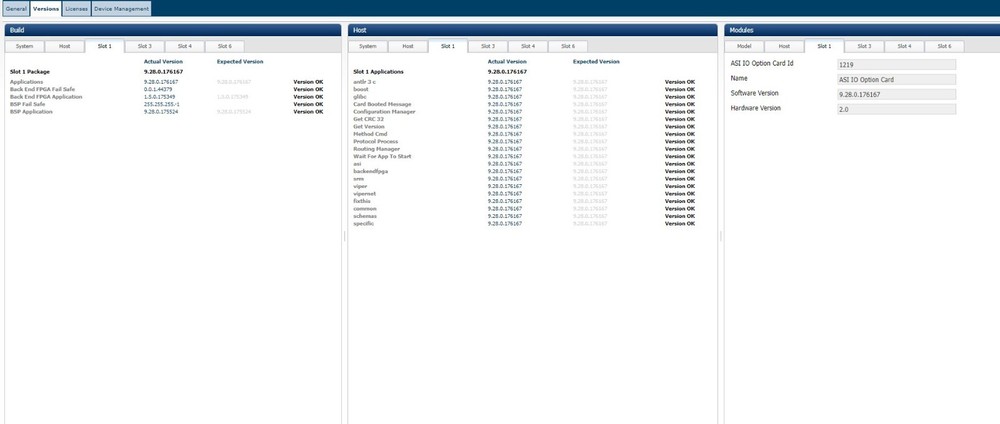Viewport: 1000px width, 424px height.
Task: Click the Back End FPGA Application row
Action: point(166,97)
